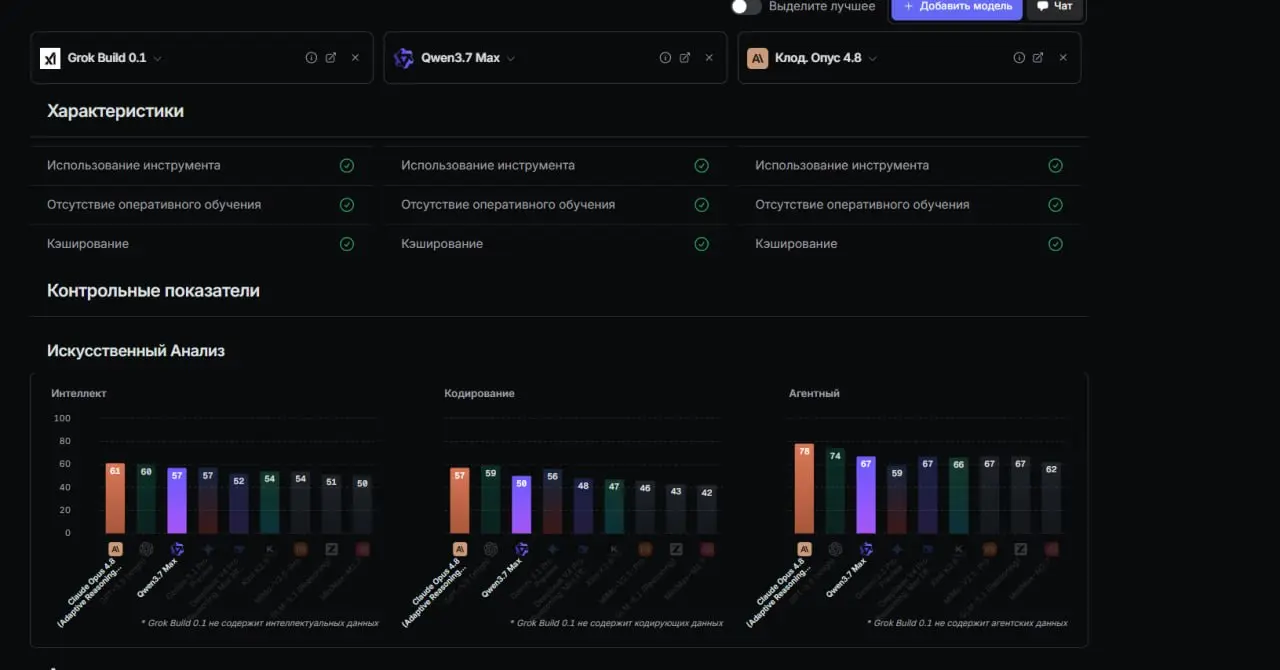Open Grok Build 0.1 in external link
This screenshot has height=670, width=1280.
point(331,58)
